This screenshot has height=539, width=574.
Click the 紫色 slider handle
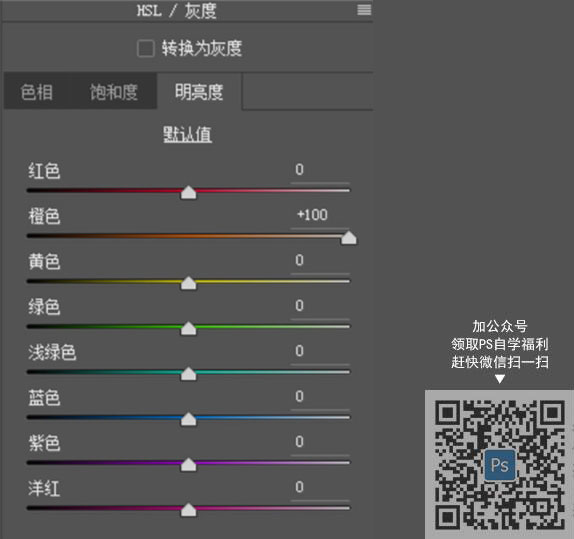click(x=189, y=464)
